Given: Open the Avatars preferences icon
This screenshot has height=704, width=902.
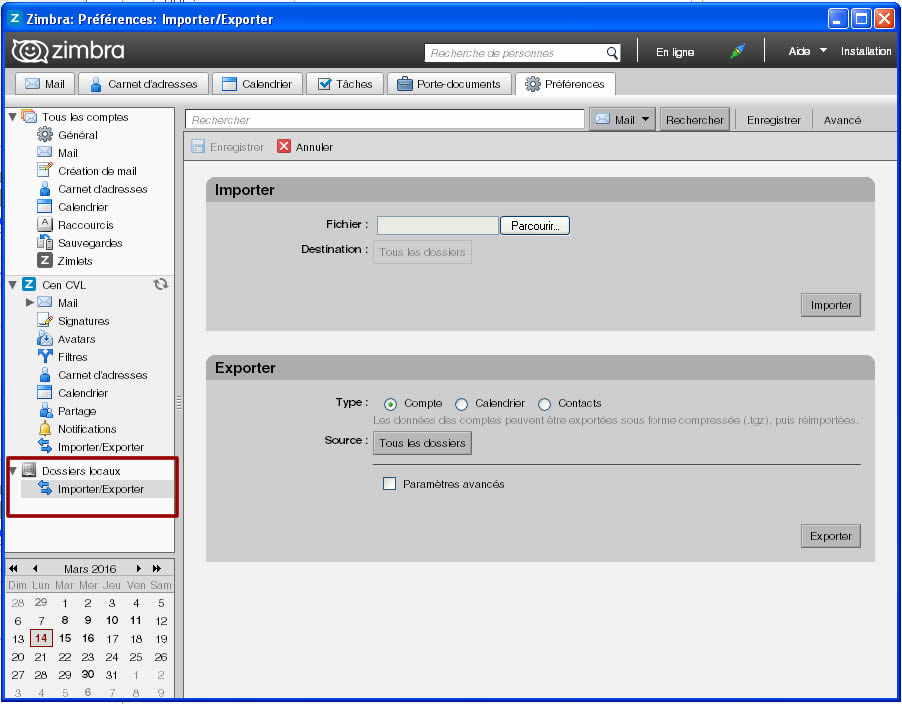Looking at the screenshot, I should 45,339.
